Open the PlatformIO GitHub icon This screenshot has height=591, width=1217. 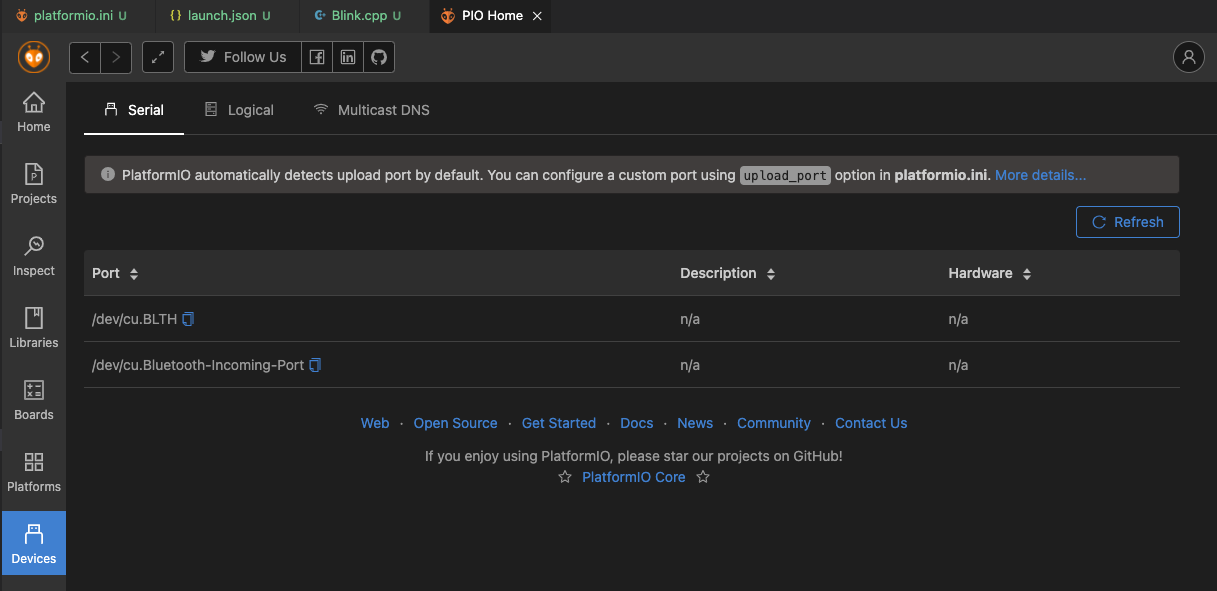tap(379, 57)
